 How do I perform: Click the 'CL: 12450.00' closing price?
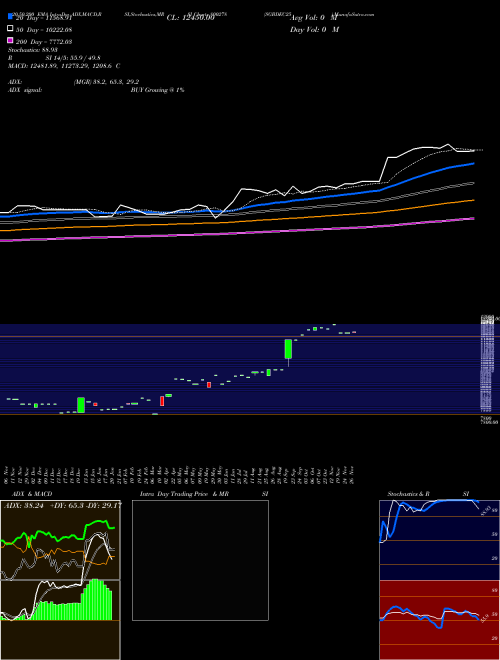click(x=191, y=18)
